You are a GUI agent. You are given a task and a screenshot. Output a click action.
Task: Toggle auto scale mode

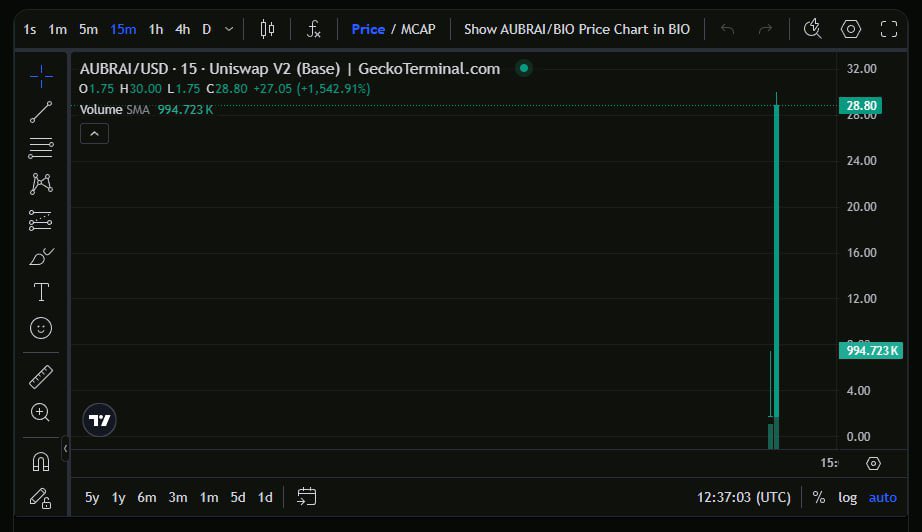tap(883, 497)
